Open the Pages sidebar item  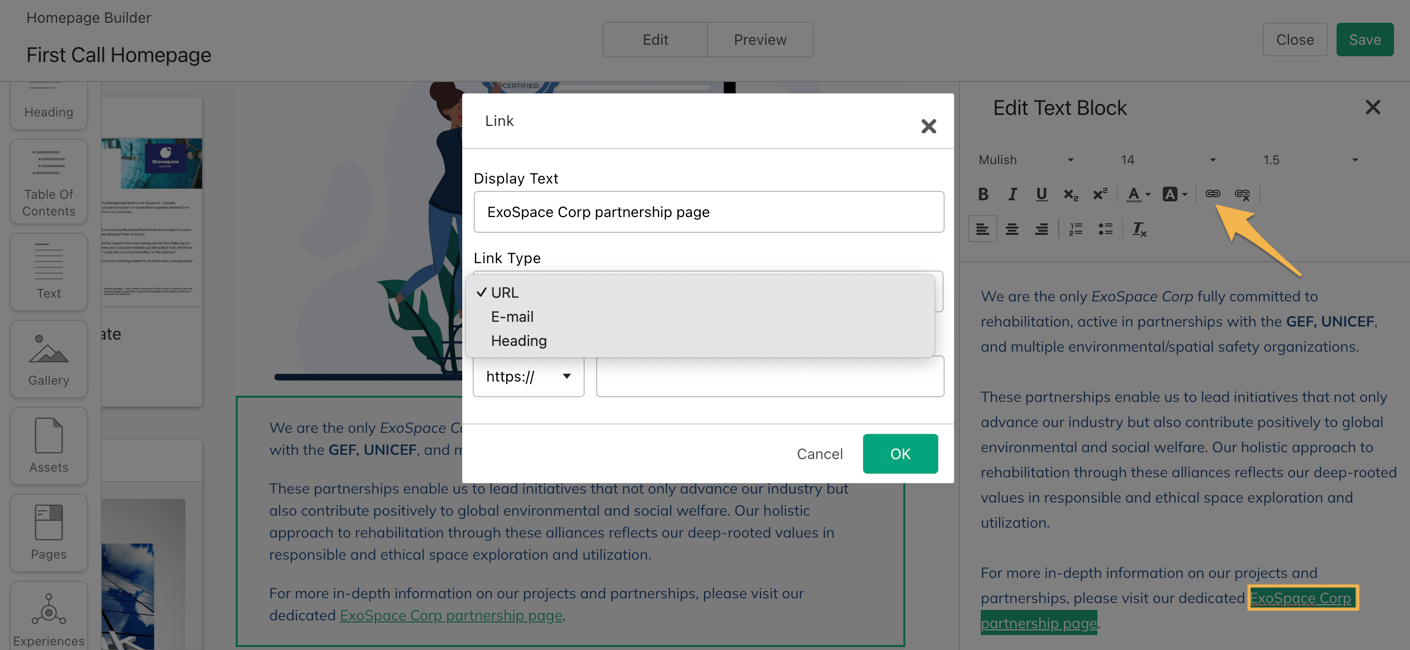(49, 533)
